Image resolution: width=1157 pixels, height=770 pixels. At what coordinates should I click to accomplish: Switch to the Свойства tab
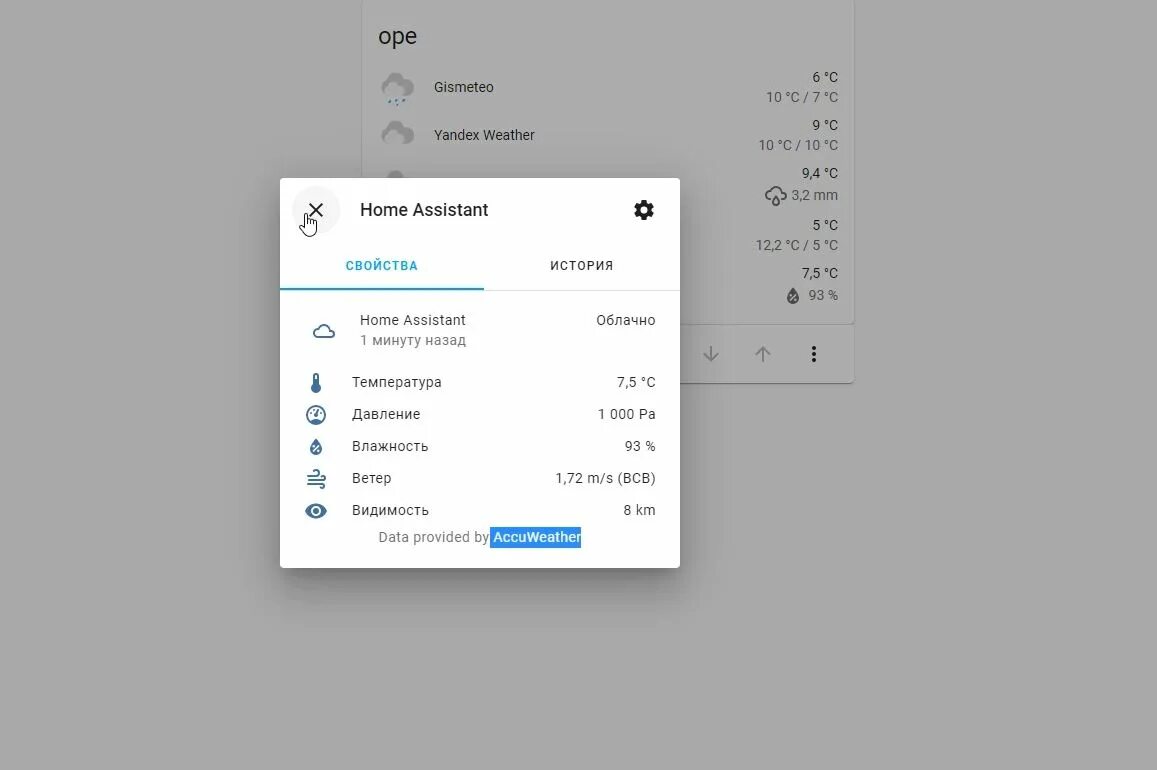(x=381, y=266)
